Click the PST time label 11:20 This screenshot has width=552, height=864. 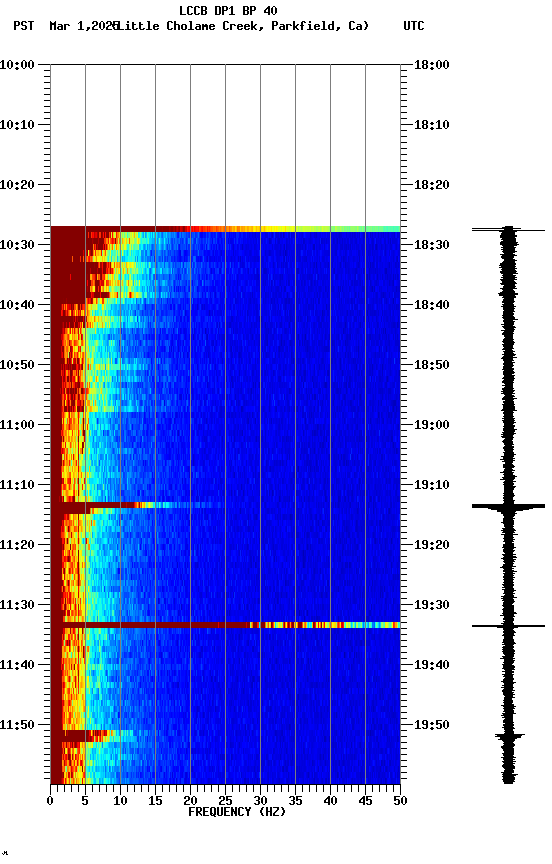[17, 545]
